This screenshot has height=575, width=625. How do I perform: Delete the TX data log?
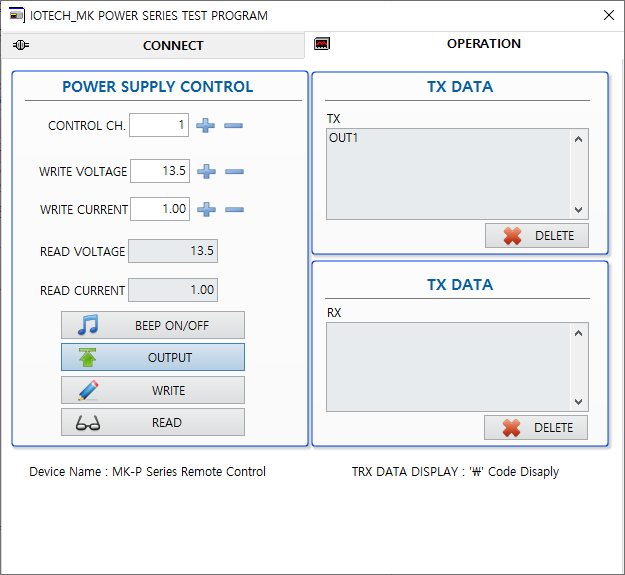[x=536, y=236]
